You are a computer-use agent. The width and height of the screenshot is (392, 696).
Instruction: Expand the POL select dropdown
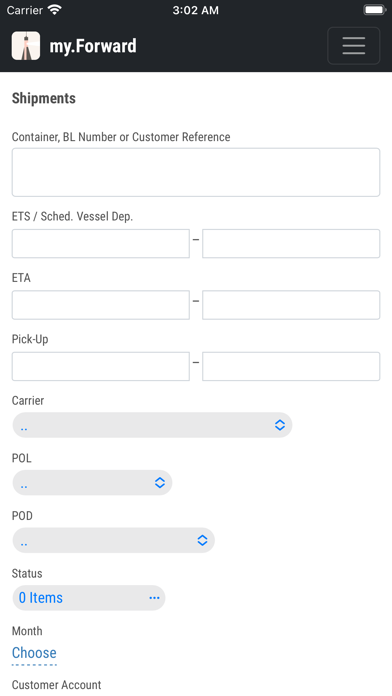92,483
